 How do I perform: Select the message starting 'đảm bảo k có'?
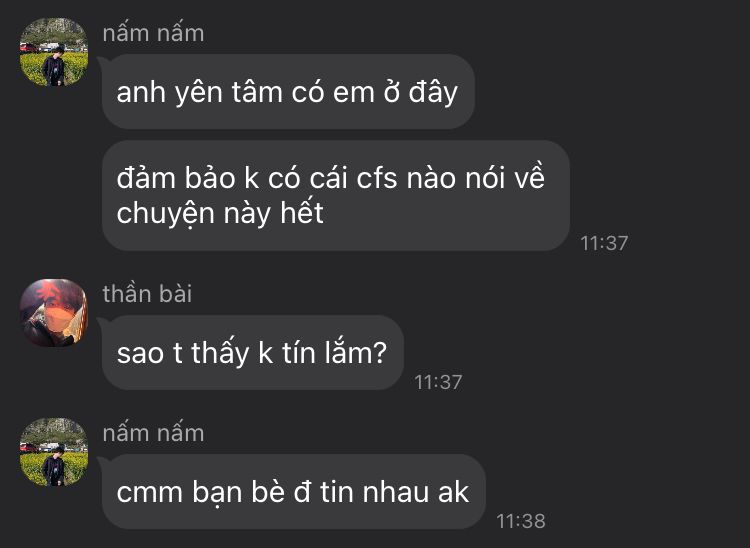click(336, 195)
